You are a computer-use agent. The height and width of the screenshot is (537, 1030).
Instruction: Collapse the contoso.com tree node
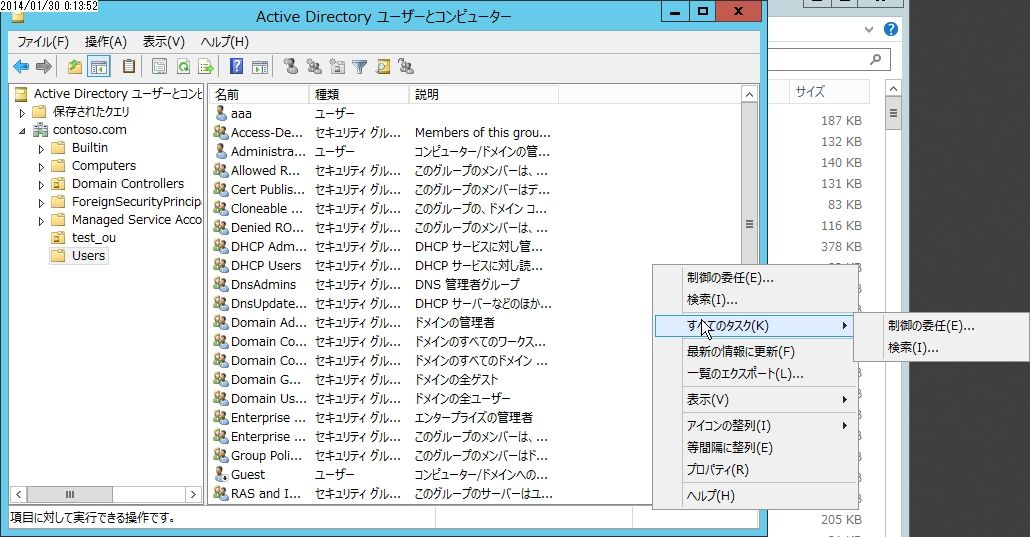tap(22, 131)
